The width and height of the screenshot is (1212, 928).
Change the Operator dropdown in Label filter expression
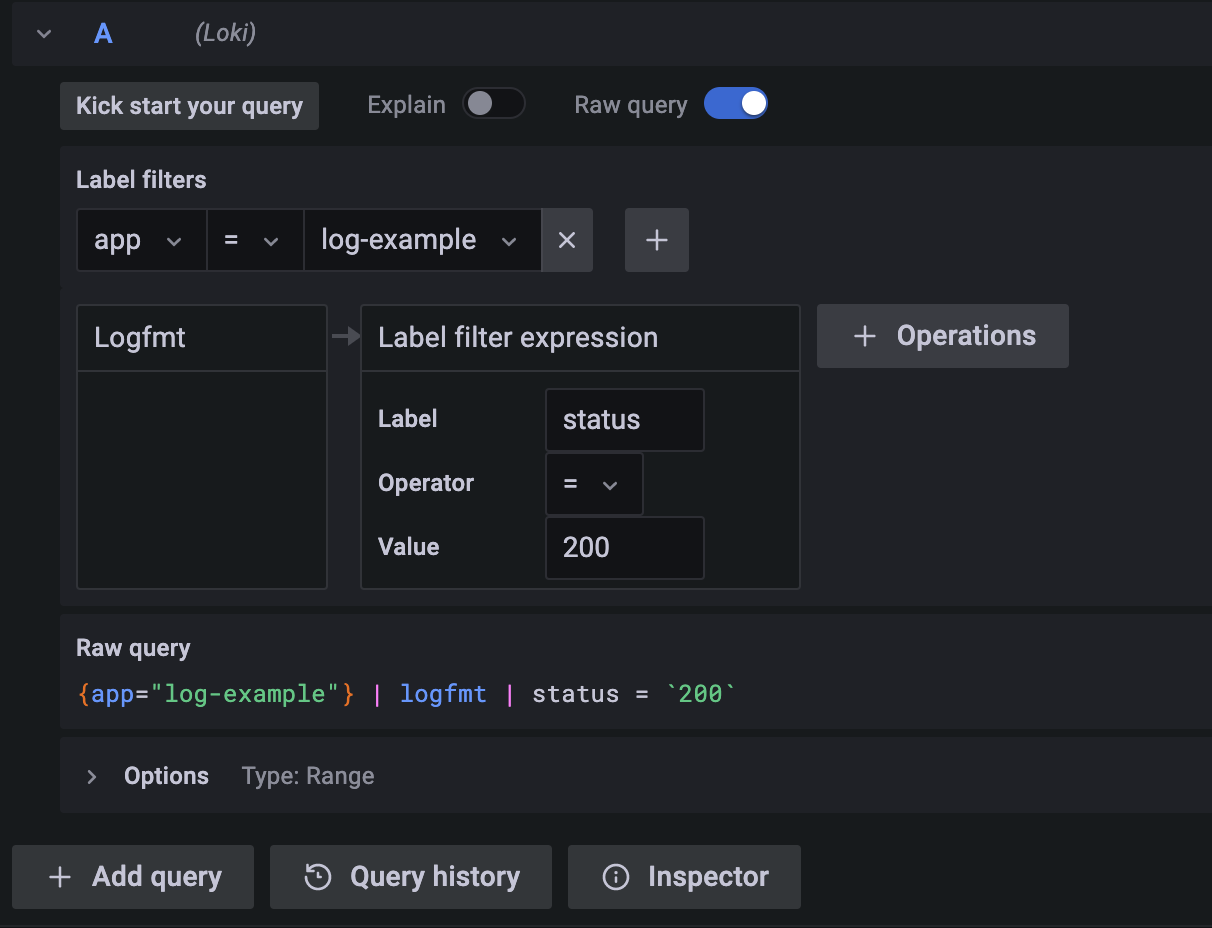pos(593,484)
